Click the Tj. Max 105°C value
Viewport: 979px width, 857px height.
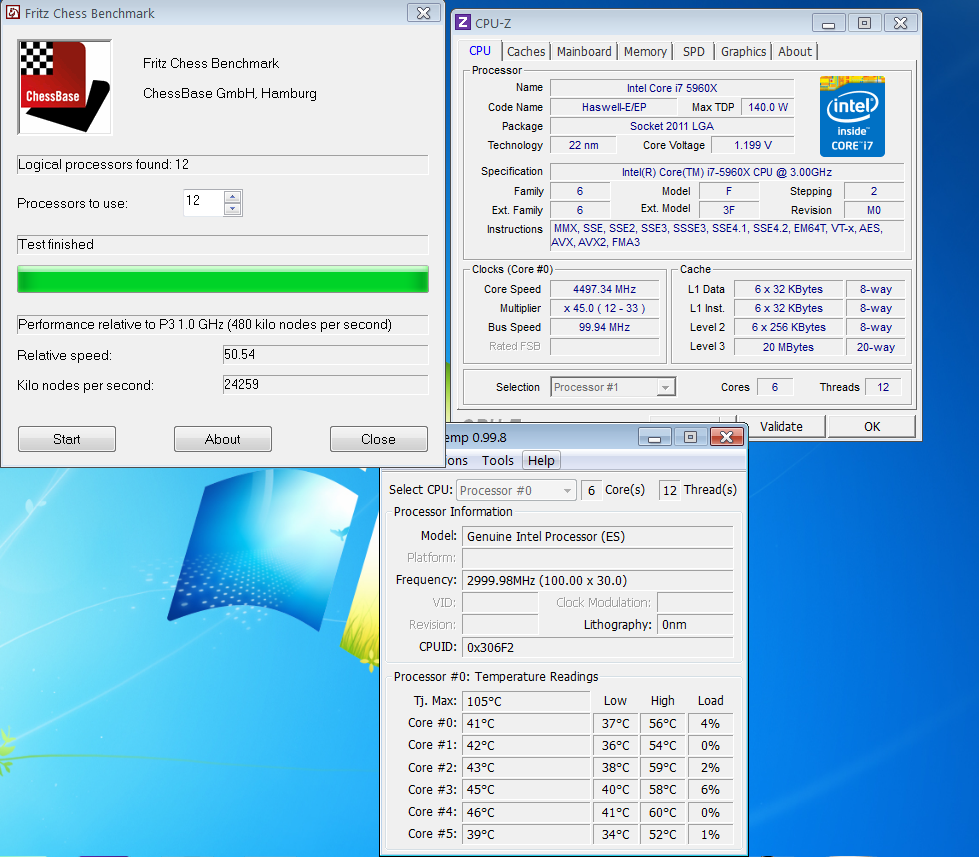coord(526,701)
